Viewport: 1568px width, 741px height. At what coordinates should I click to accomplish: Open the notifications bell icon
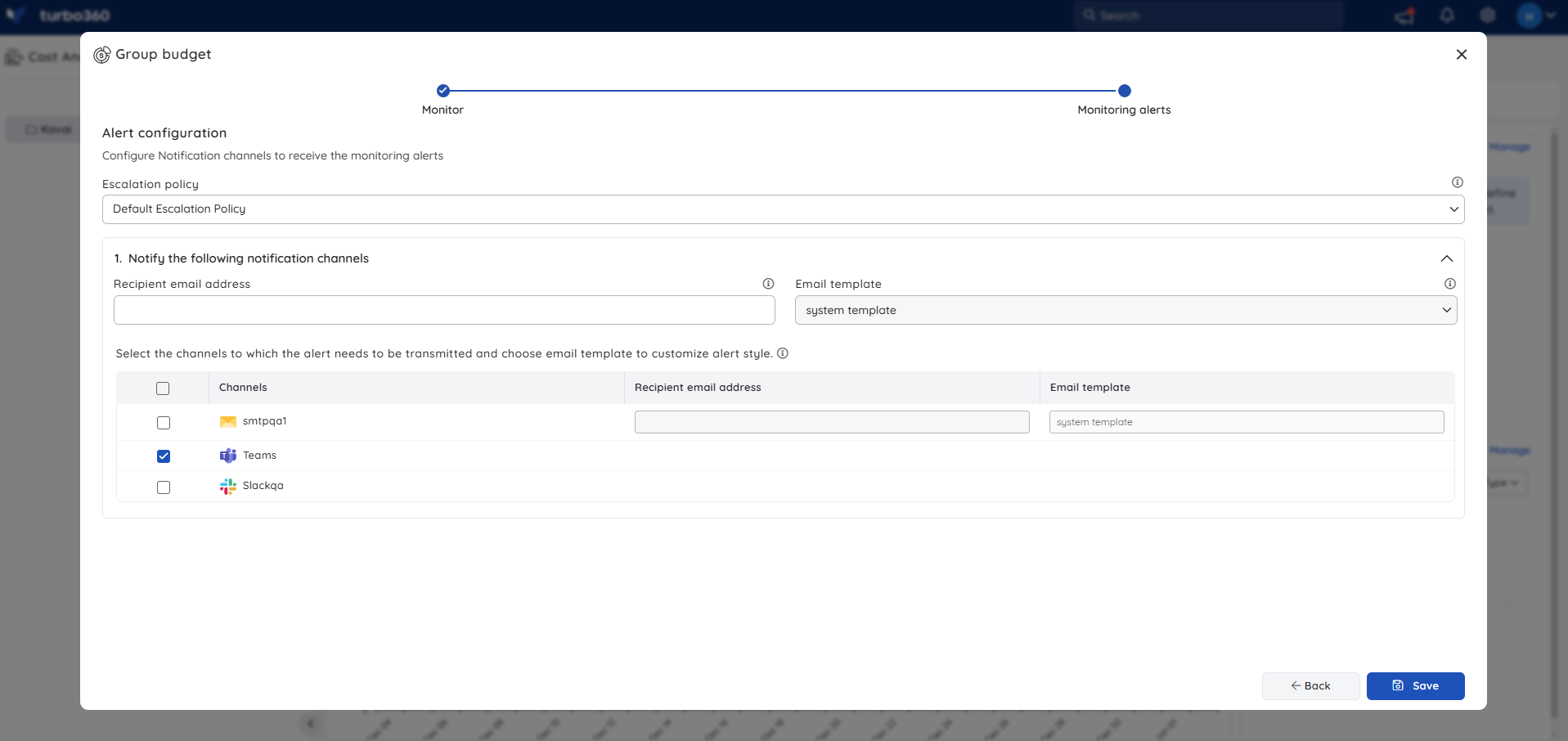tap(1447, 16)
